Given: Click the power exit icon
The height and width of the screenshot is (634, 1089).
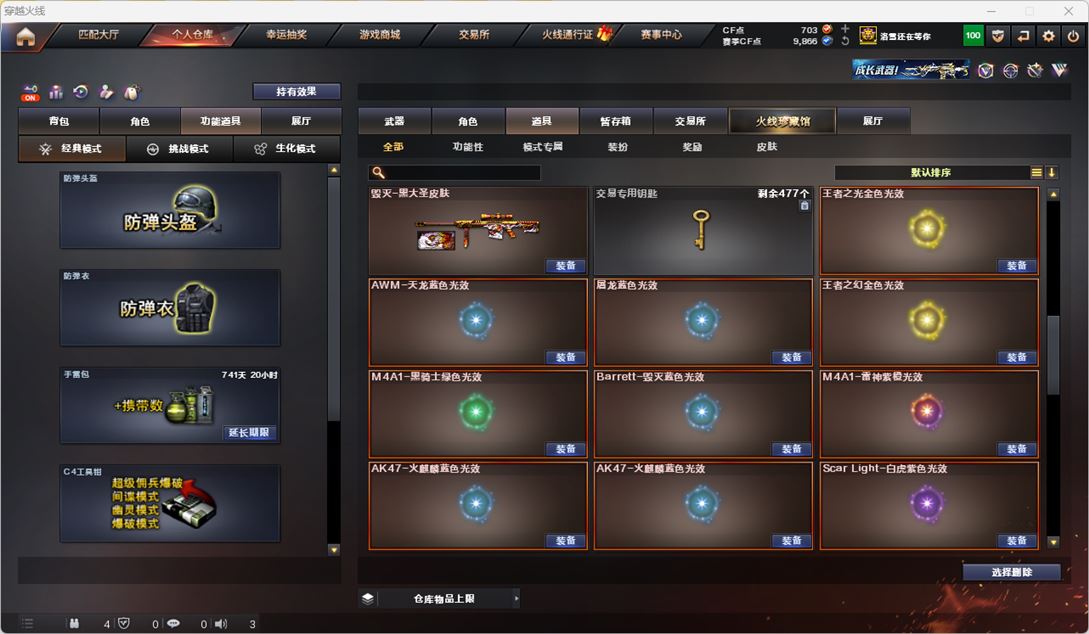Looking at the screenshot, I should (x=1073, y=36).
